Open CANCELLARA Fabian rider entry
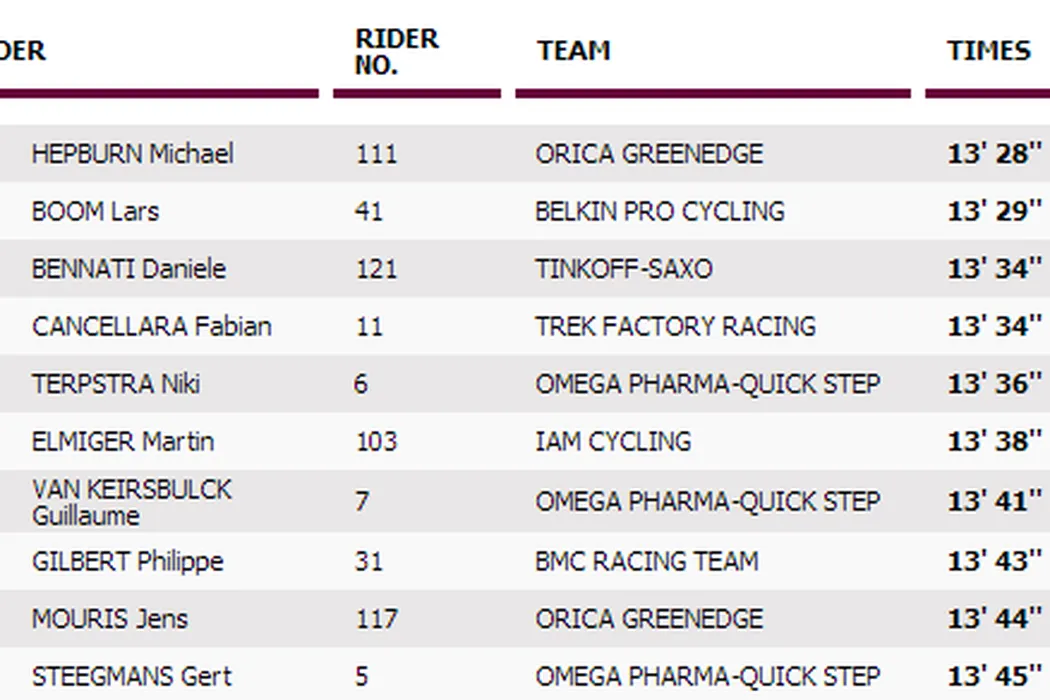 [151, 327]
